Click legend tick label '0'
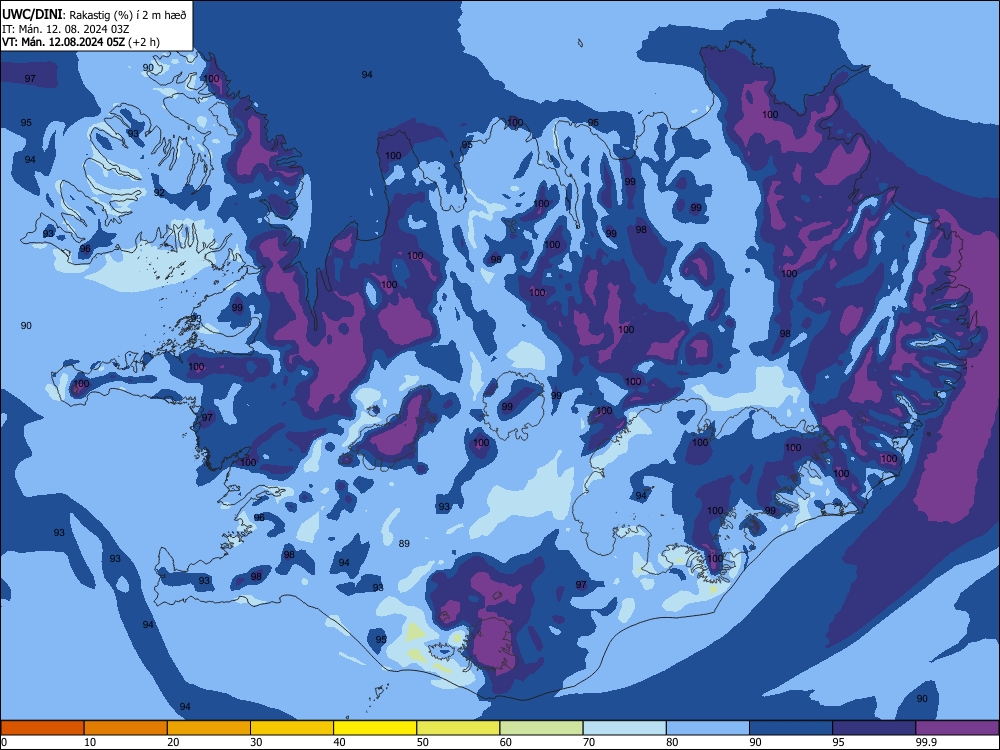The height and width of the screenshot is (750, 1000). coord(4,742)
